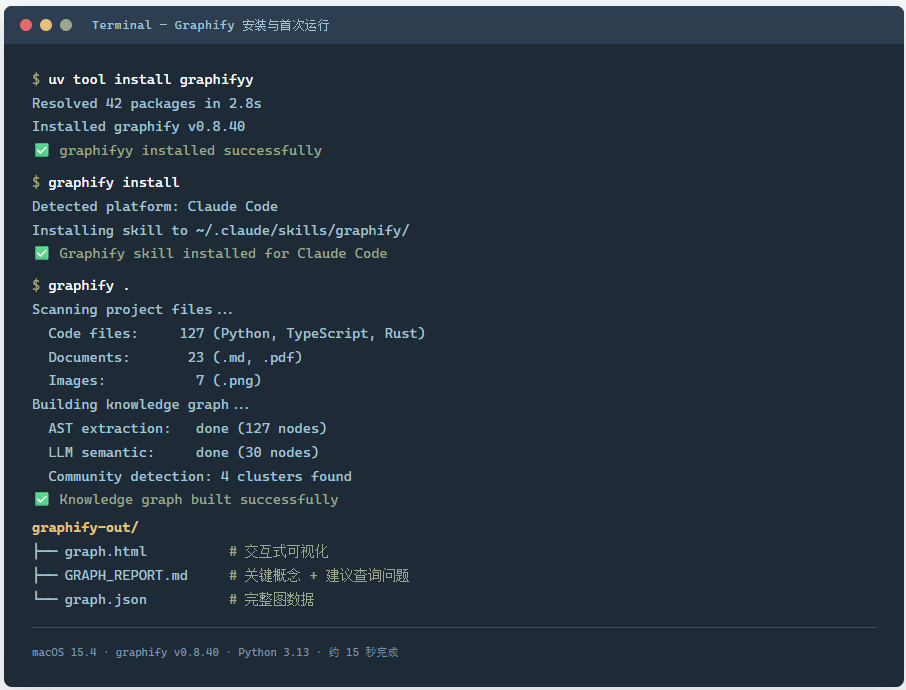Click the yellow minimize window button

click(x=46, y=25)
